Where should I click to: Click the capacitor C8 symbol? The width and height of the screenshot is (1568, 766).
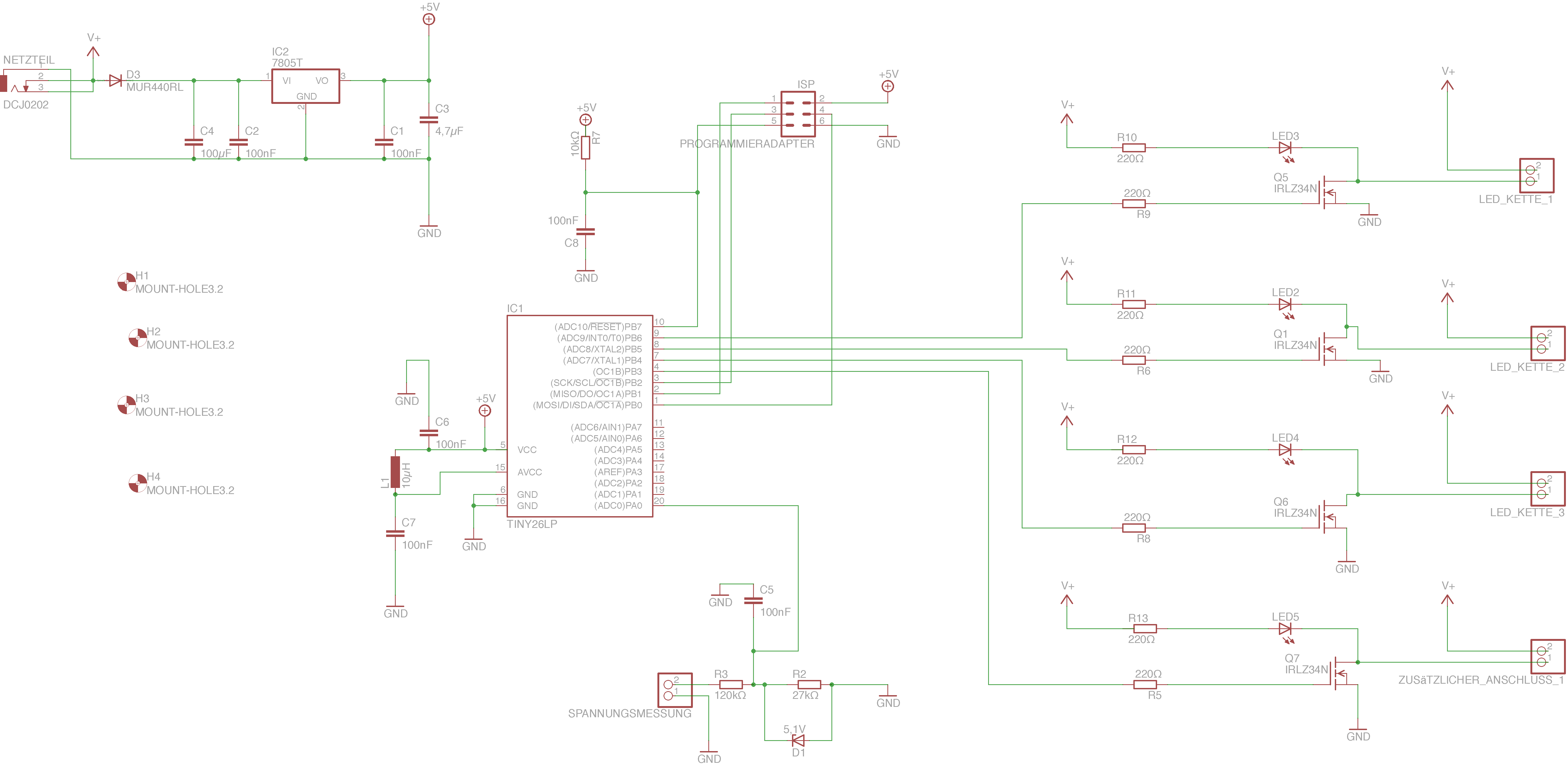click(585, 231)
